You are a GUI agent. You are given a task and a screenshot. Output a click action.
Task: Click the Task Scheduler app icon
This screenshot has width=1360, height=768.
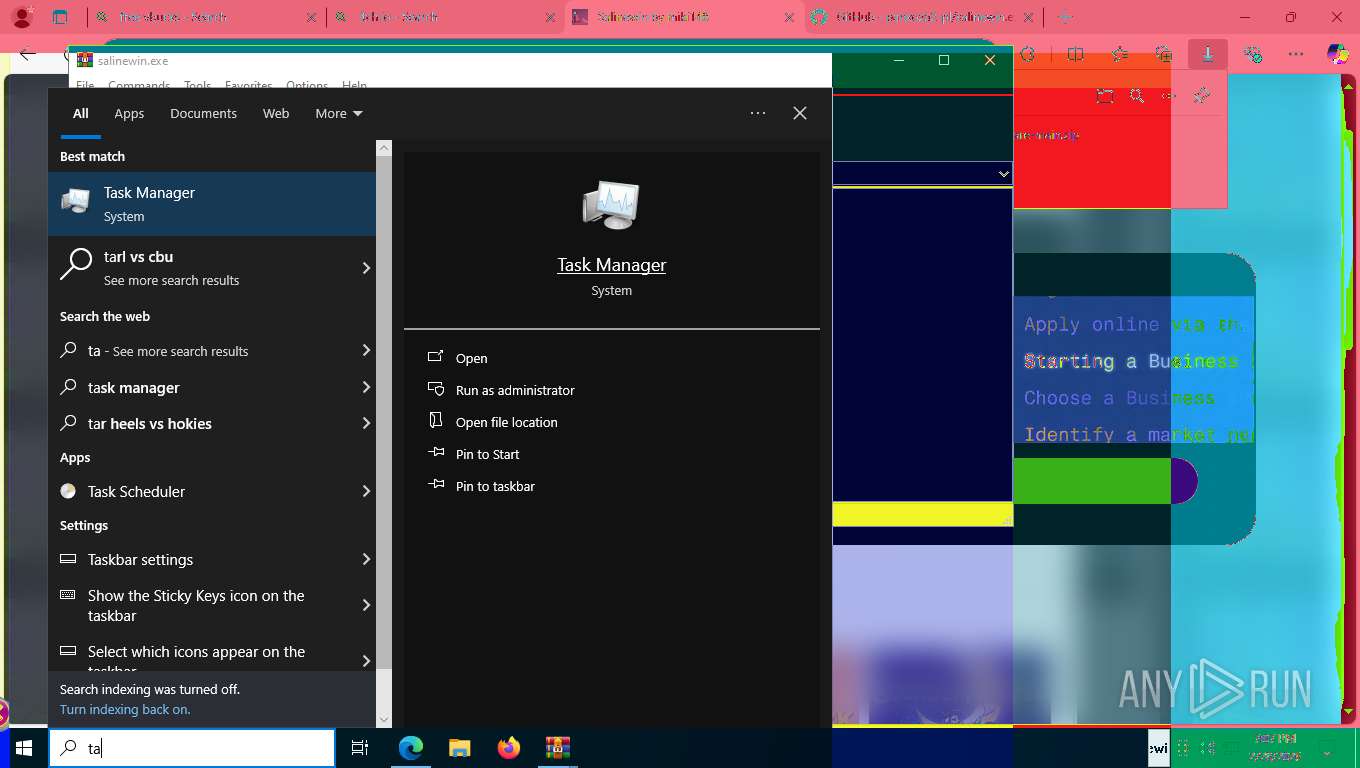(x=68, y=491)
